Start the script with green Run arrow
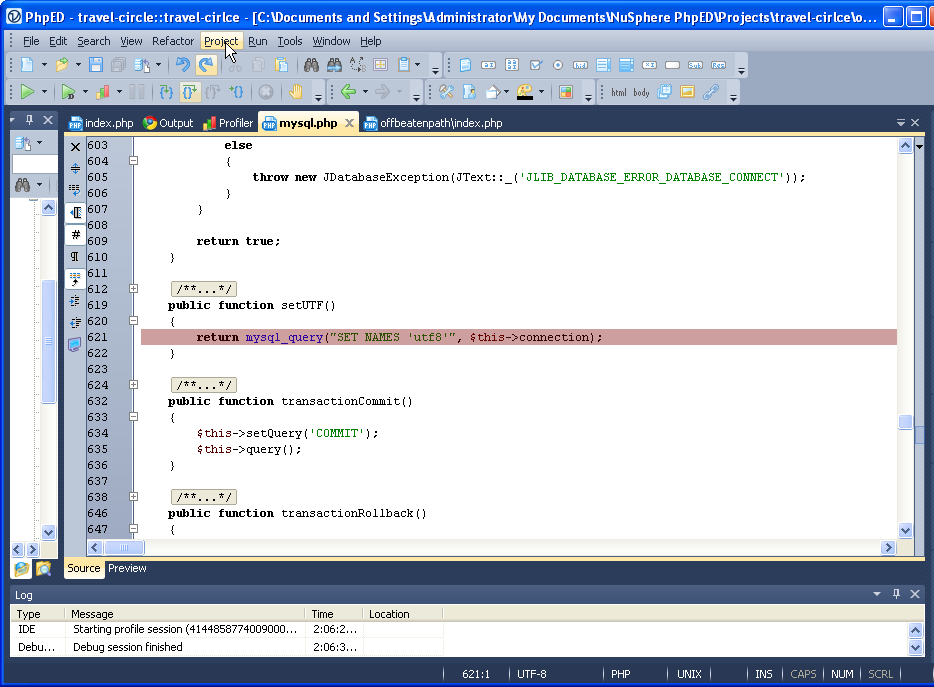Screen dimensions: 934x687 (27, 92)
